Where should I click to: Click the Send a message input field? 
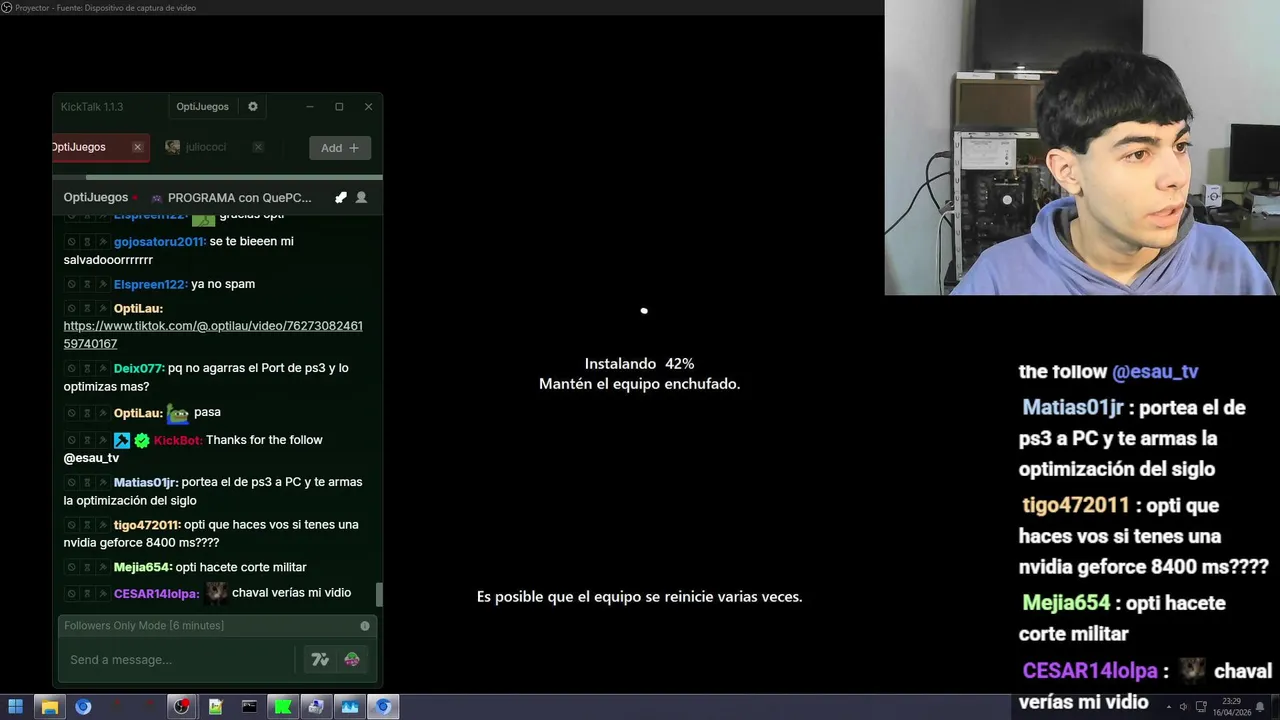coord(178,660)
